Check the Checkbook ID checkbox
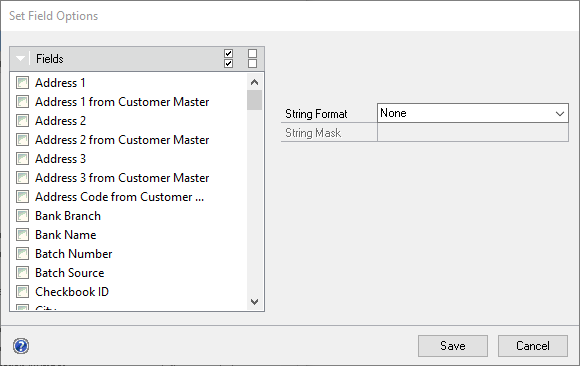 [x=23, y=292]
